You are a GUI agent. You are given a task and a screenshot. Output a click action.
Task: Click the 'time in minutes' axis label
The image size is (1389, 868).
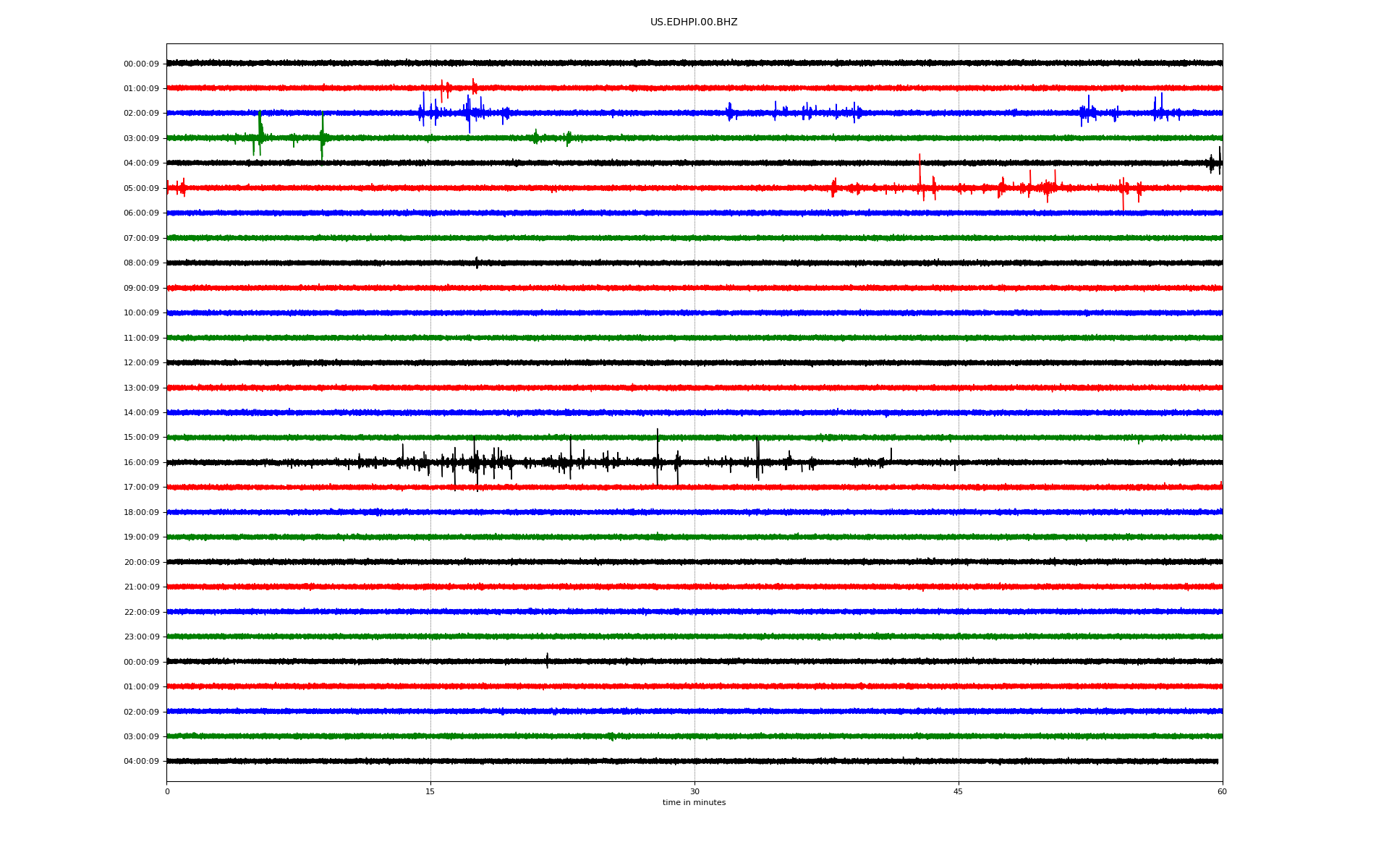693,803
